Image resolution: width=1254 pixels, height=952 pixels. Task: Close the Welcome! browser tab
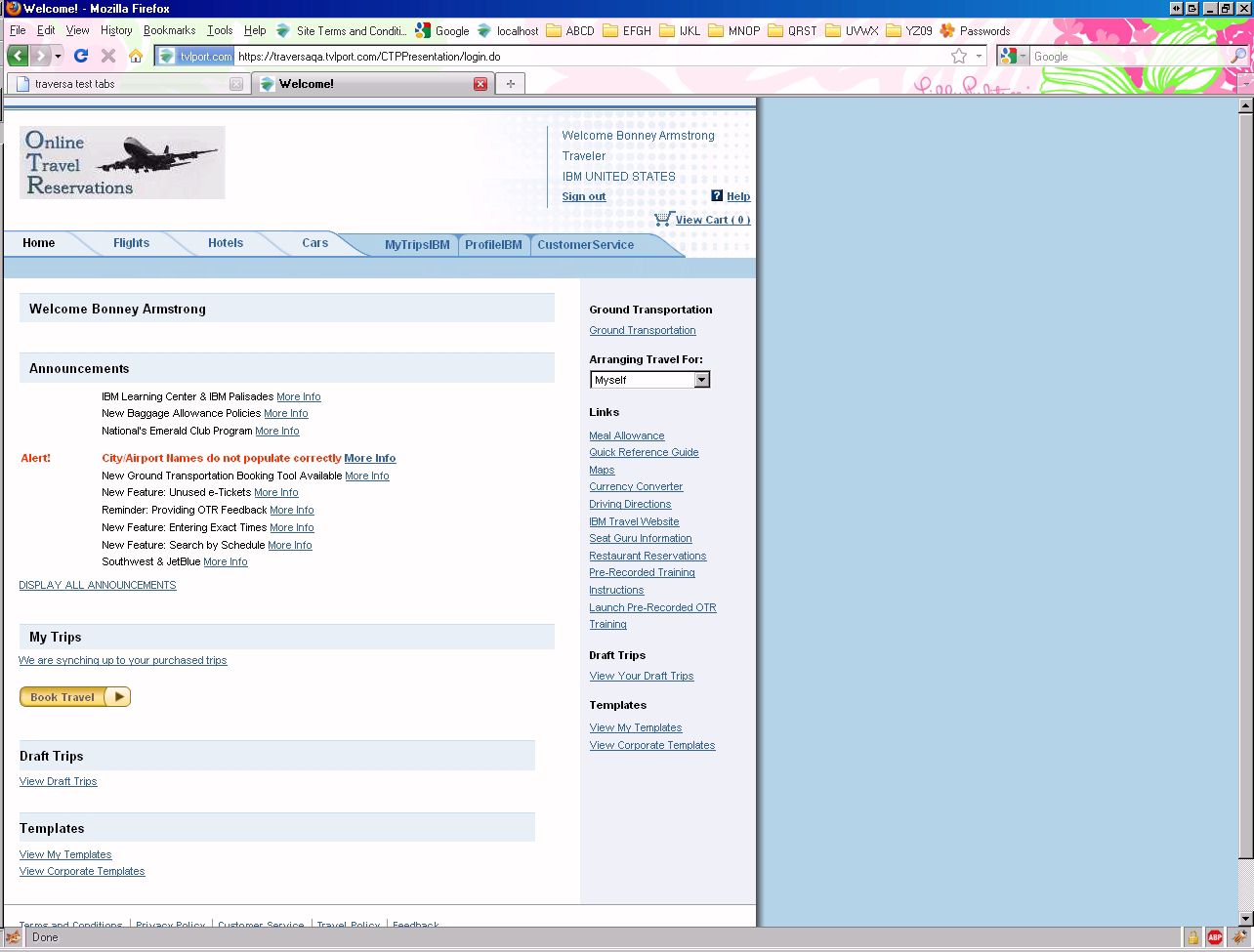pyautogui.click(x=481, y=84)
